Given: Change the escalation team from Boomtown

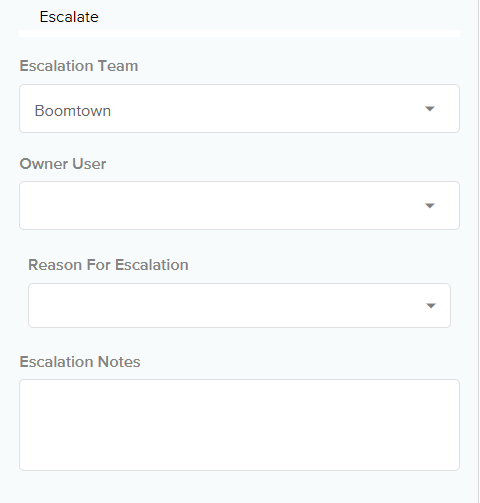Looking at the screenshot, I should click(x=239, y=109).
